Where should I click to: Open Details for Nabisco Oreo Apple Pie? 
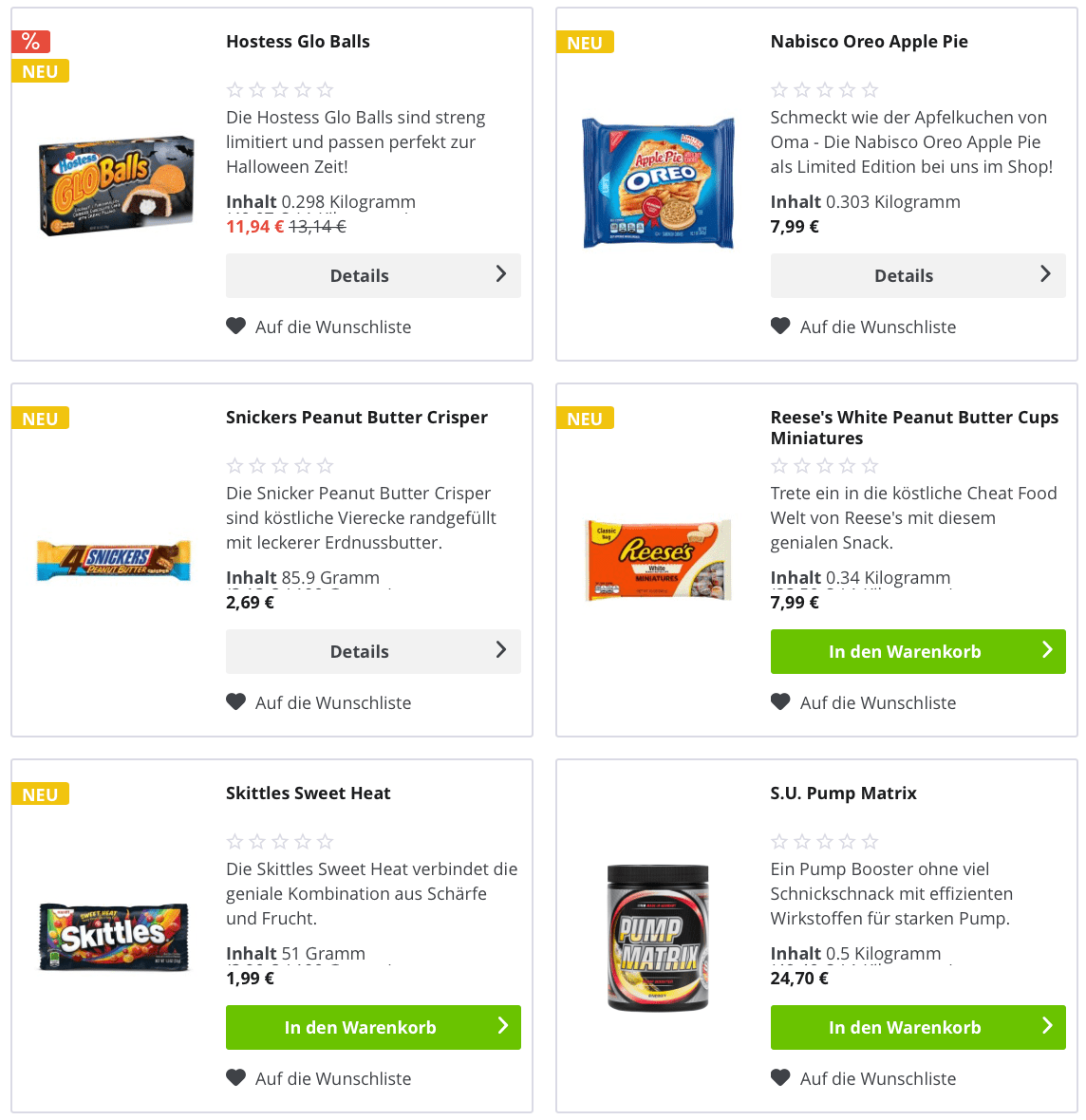click(x=917, y=275)
